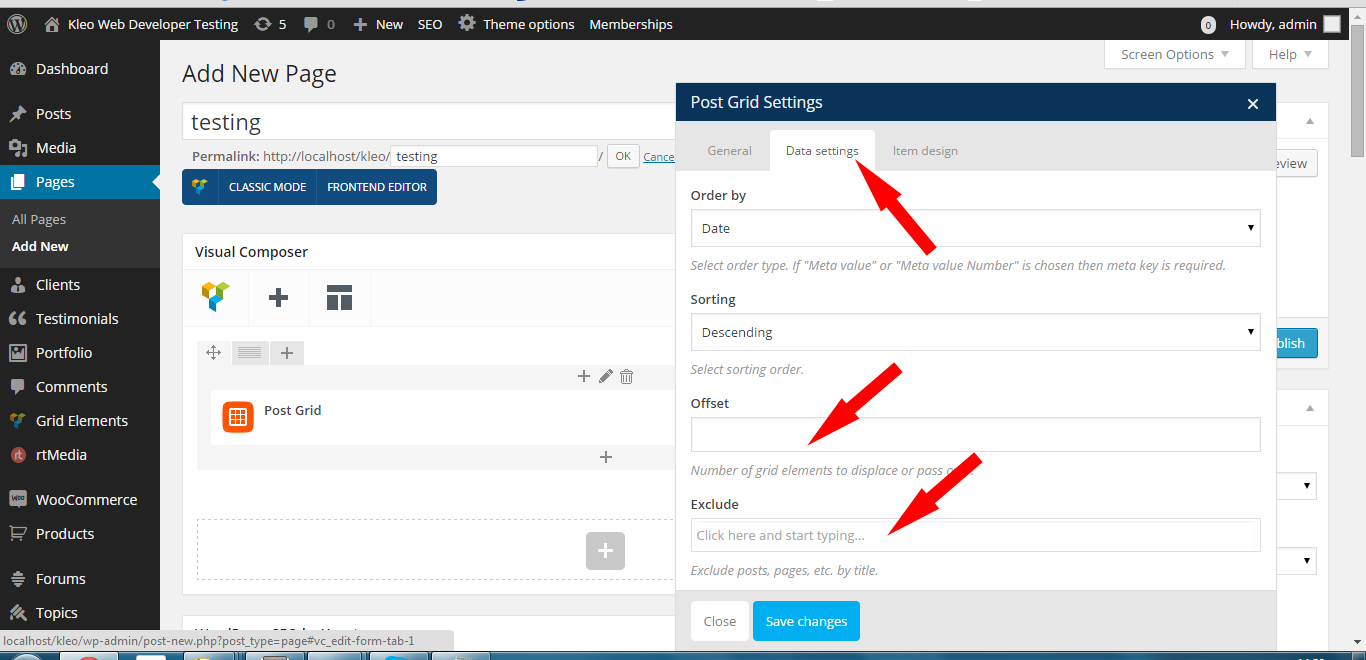
Task: Delete column with trash icon
Action: pos(626,376)
